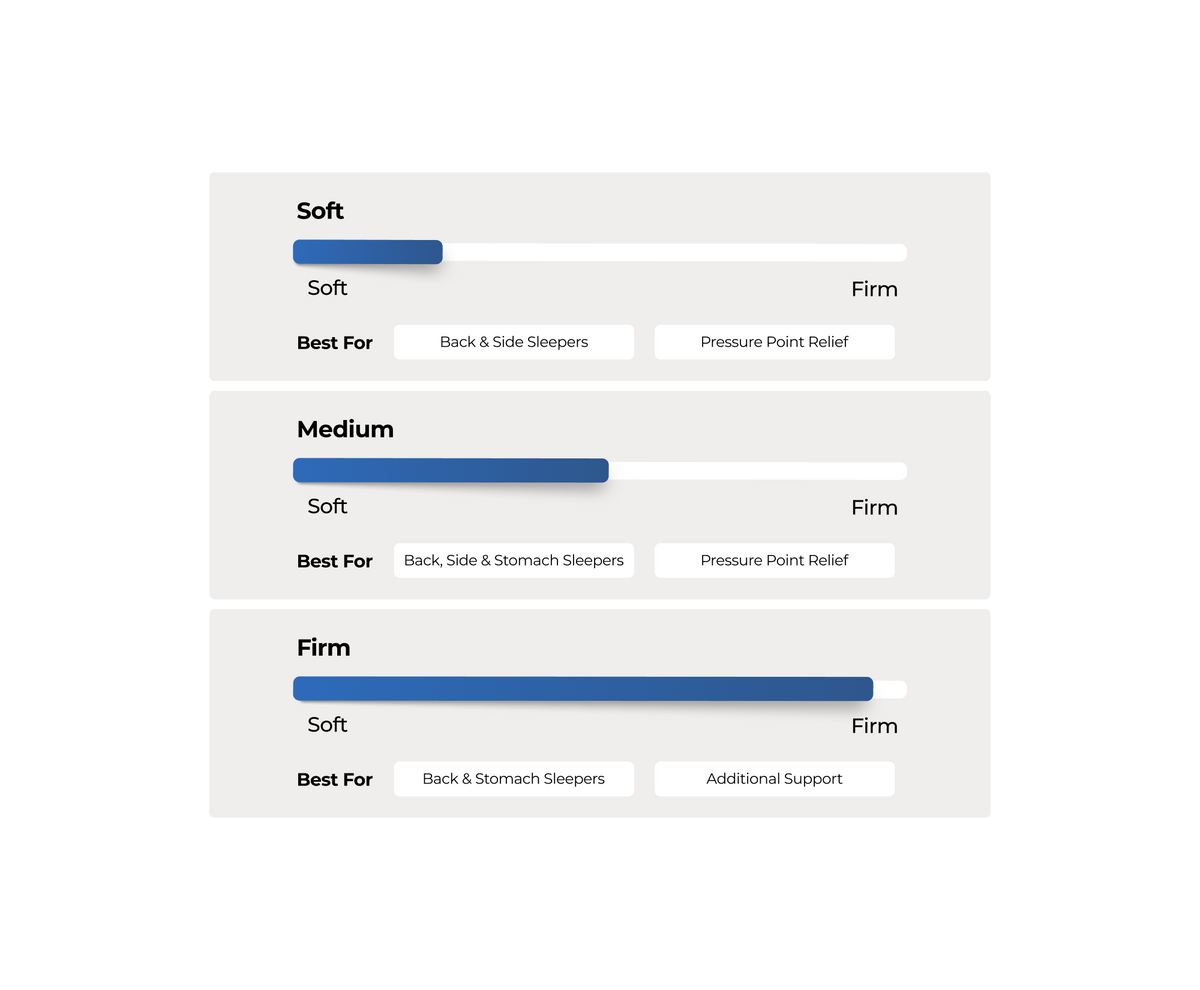1200x990 pixels.
Task: Select Pressure Point Relief in the Medium card
Action: 775,560
